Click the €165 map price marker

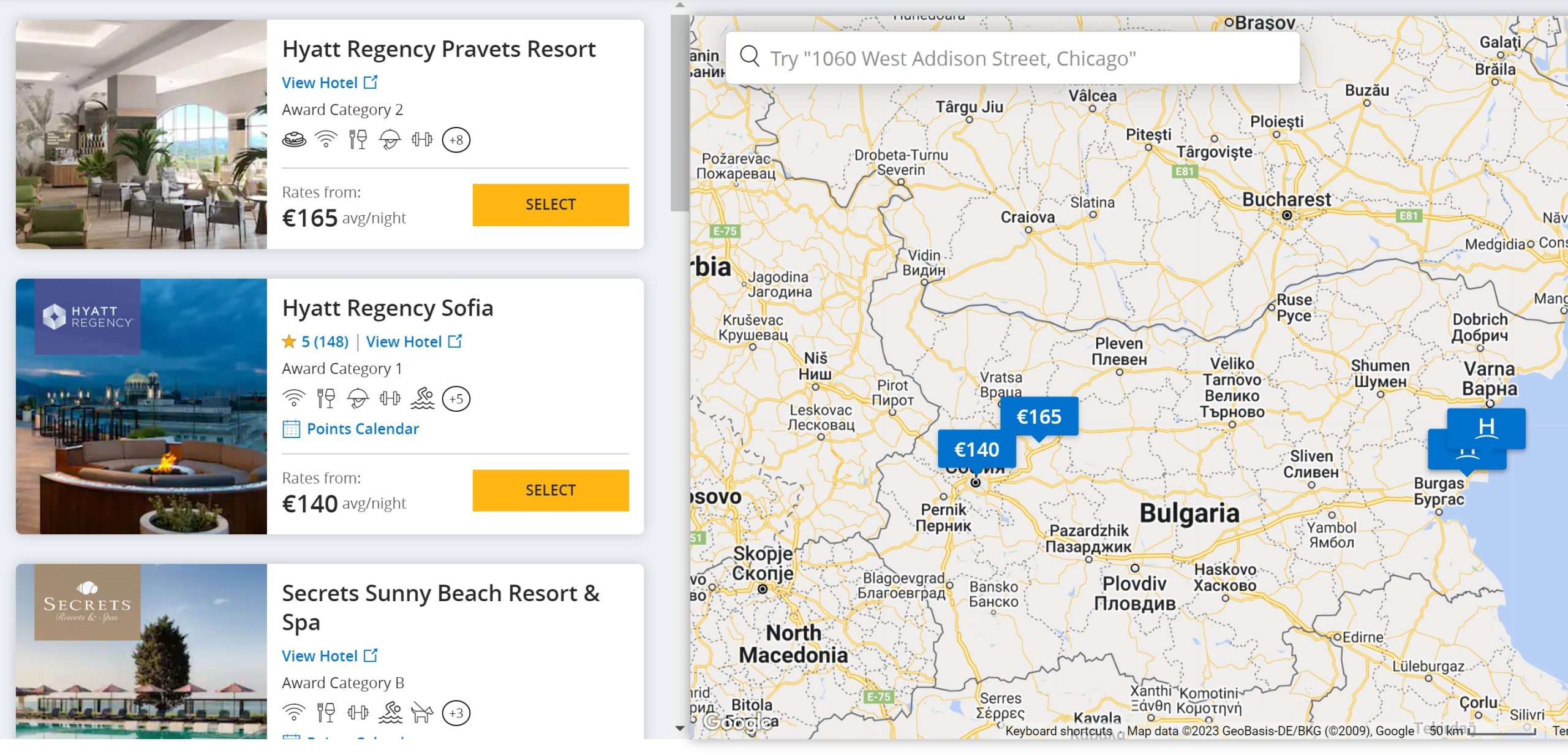(x=1039, y=418)
